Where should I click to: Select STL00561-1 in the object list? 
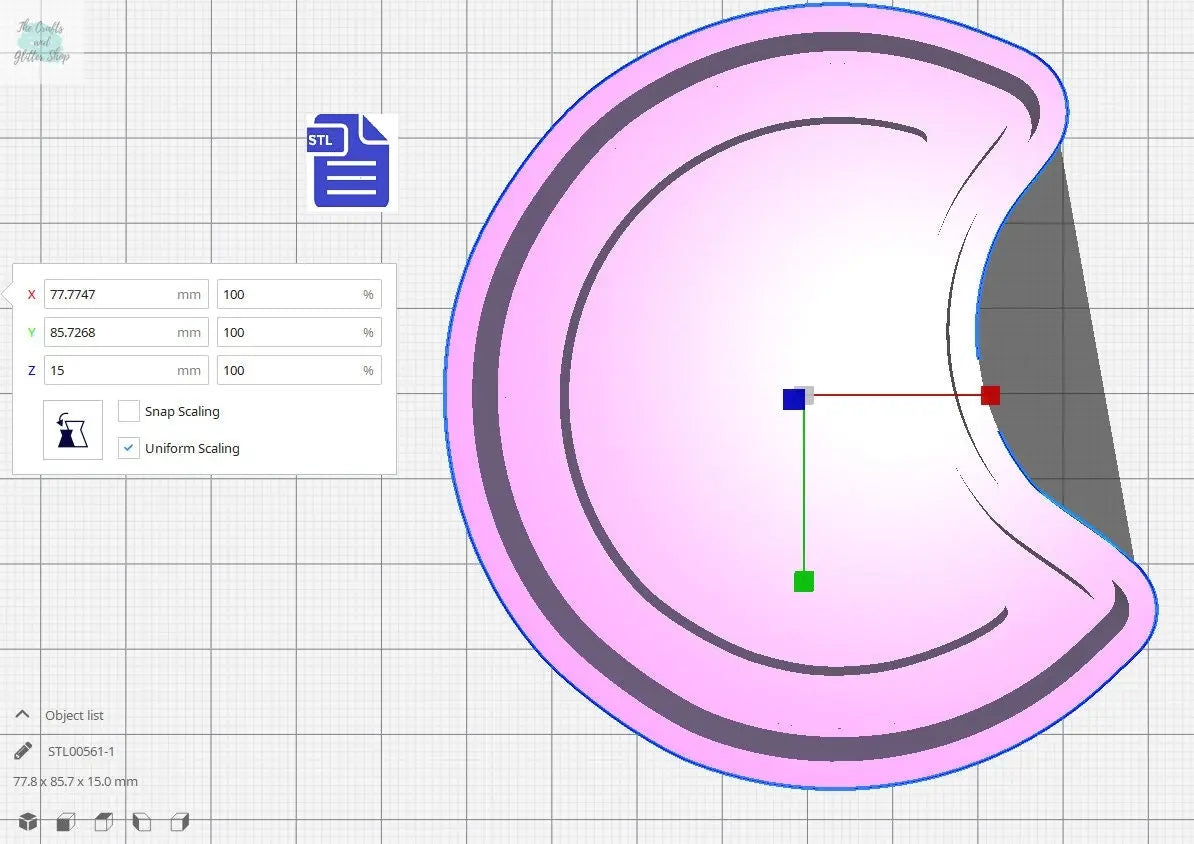pos(82,750)
